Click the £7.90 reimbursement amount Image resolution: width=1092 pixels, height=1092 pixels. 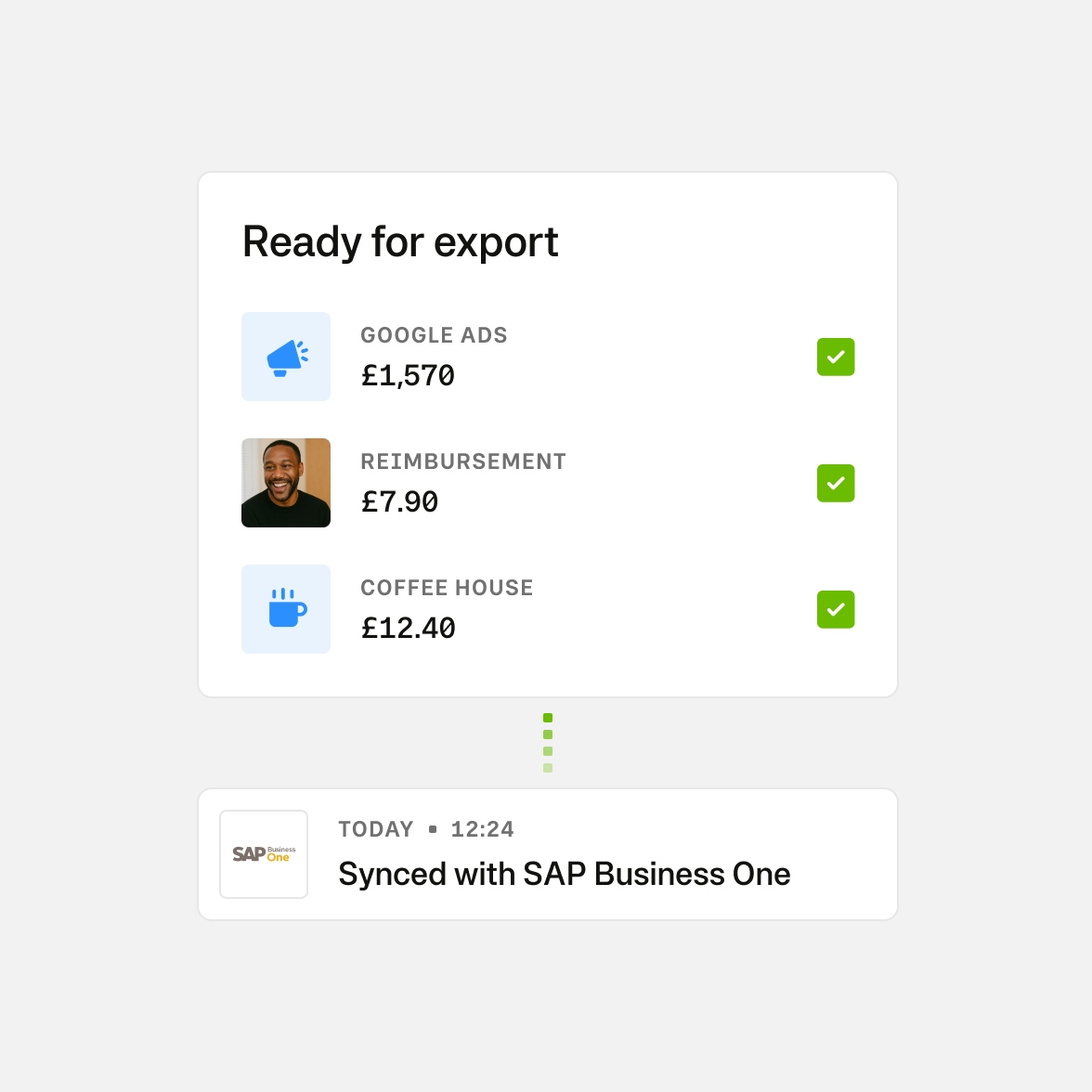pos(399,502)
